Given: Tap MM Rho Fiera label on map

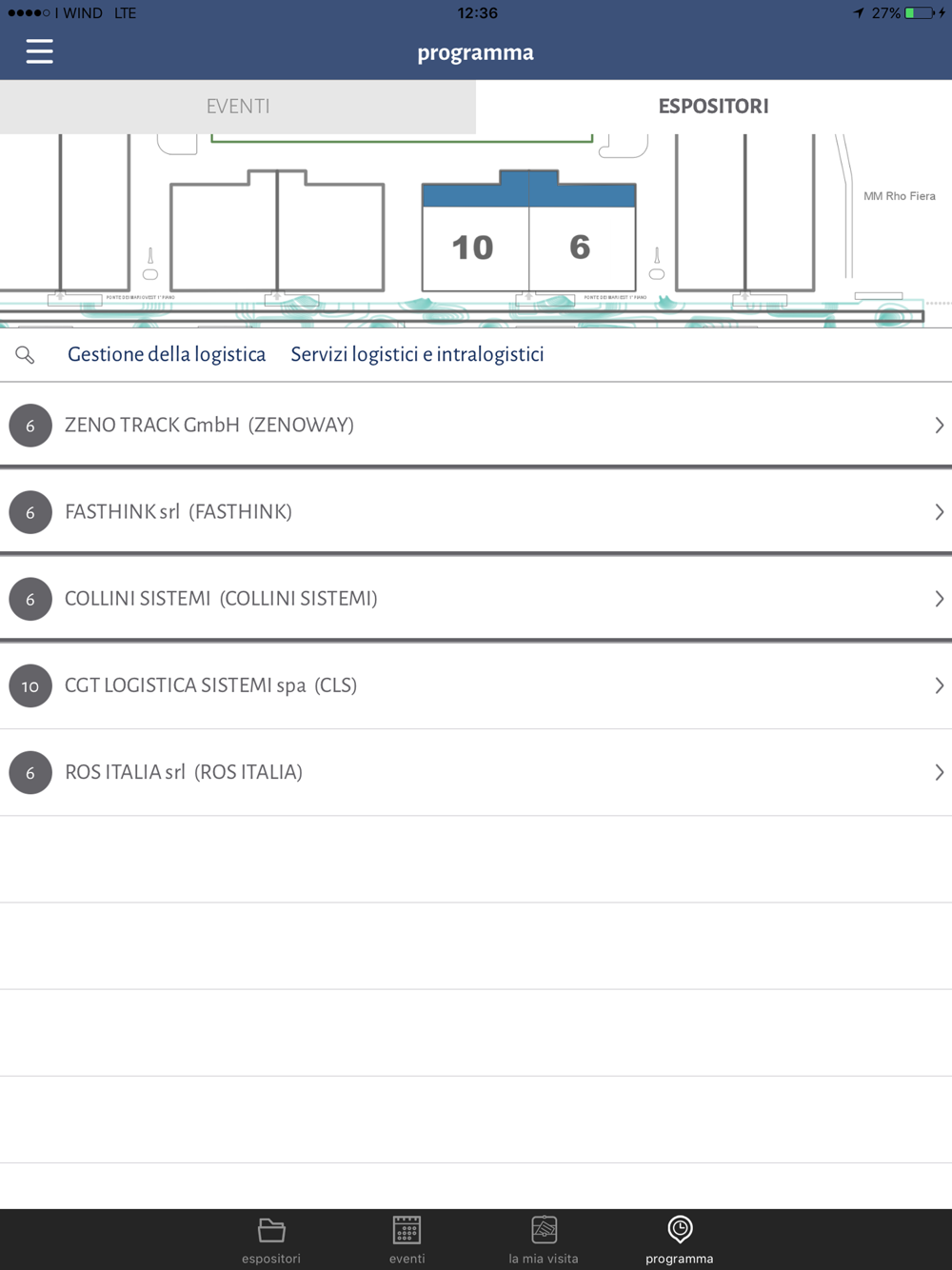Looking at the screenshot, I should 899,196.
